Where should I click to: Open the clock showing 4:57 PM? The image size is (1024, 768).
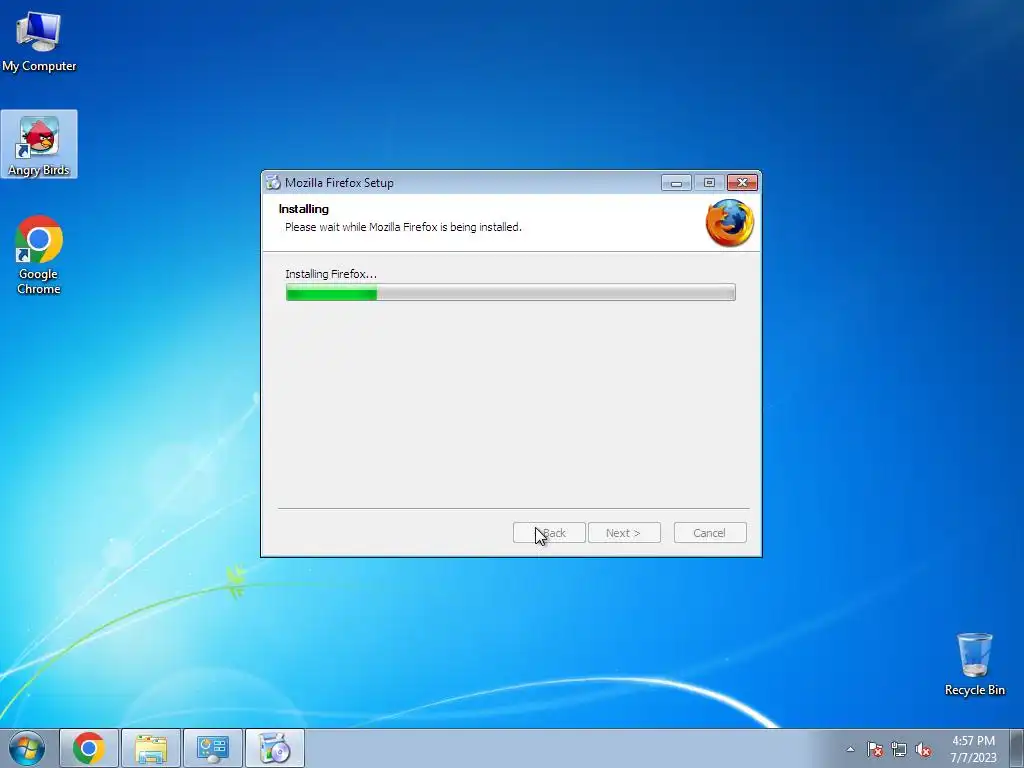tap(973, 749)
